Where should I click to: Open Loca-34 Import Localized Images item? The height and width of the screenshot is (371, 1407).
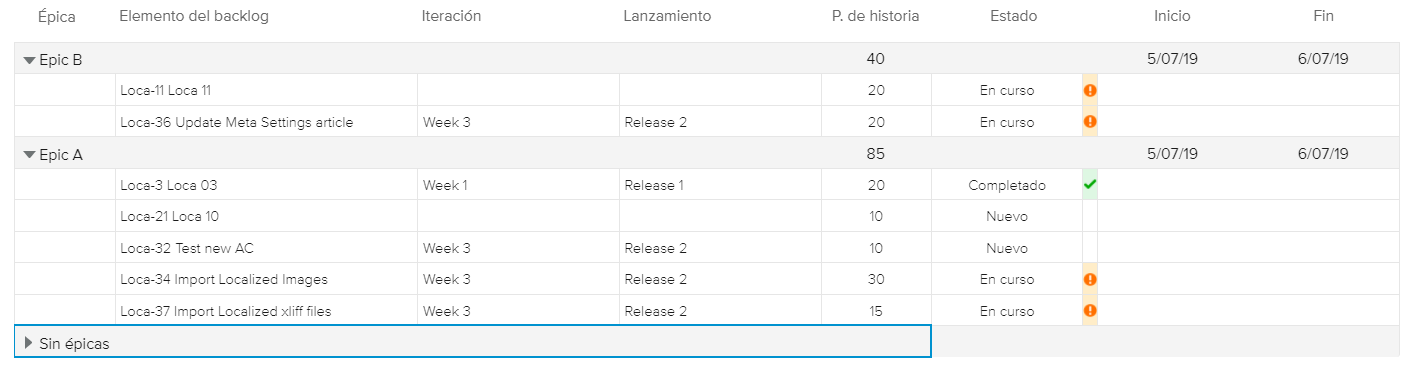pyautogui.click(x=224, y=280)
